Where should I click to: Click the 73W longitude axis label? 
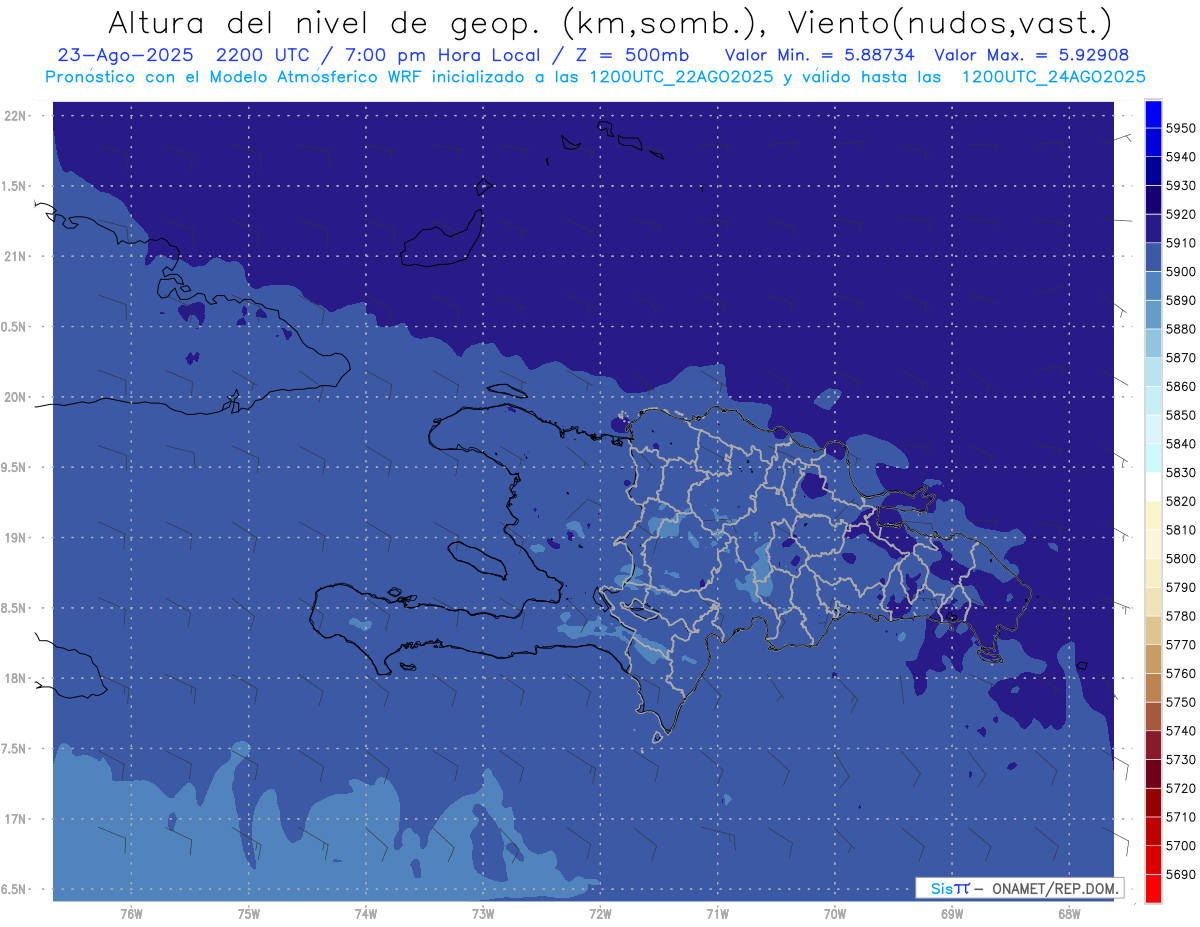483,913
